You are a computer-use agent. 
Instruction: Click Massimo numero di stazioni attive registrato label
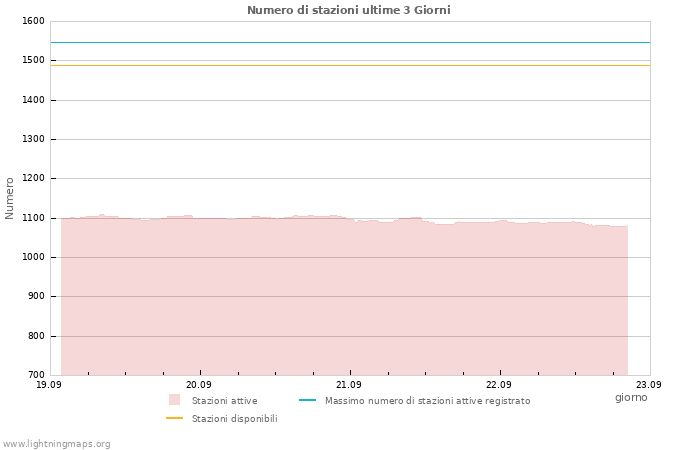(428, 401)
